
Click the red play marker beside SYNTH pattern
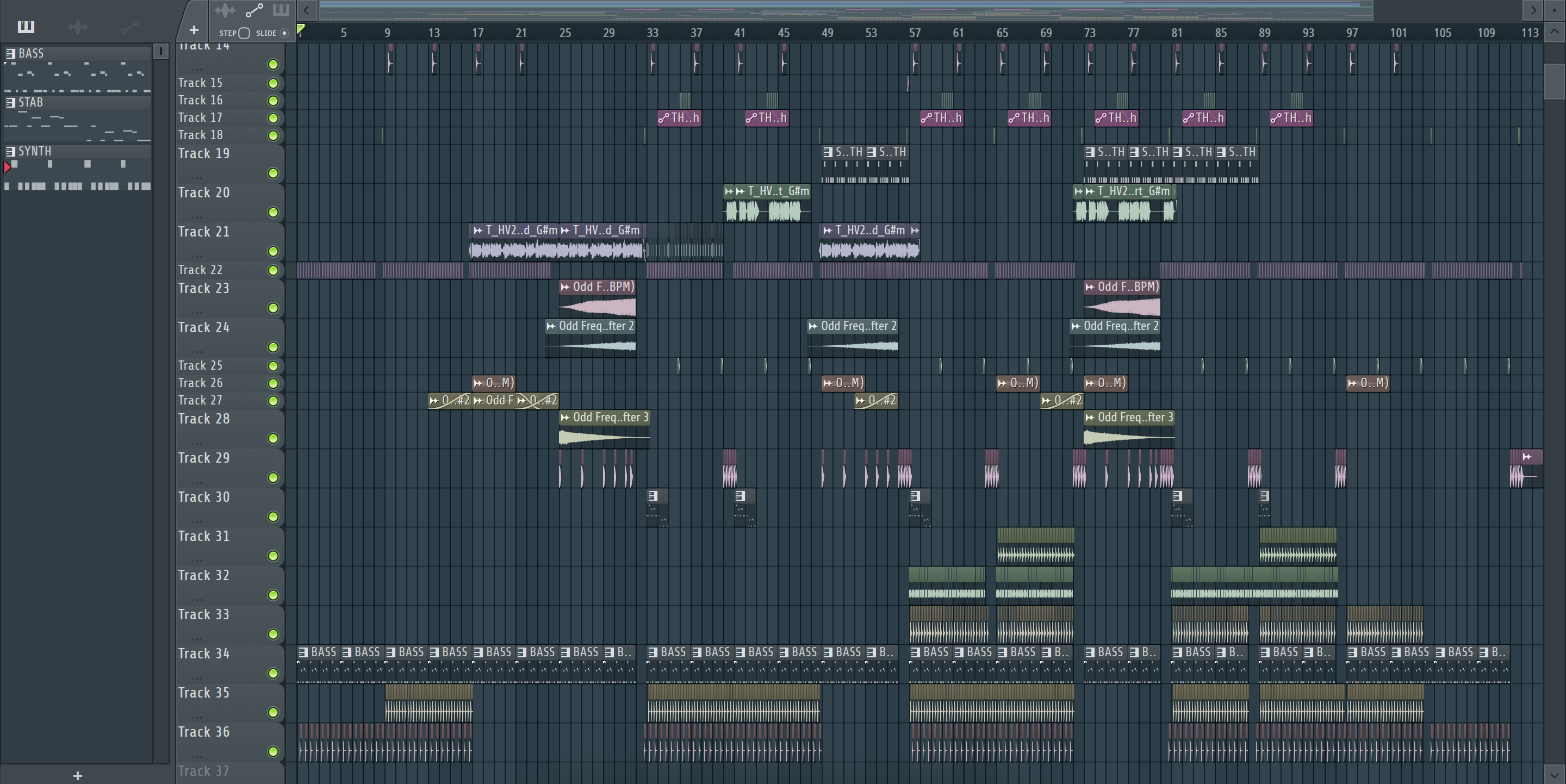point(7,167)
